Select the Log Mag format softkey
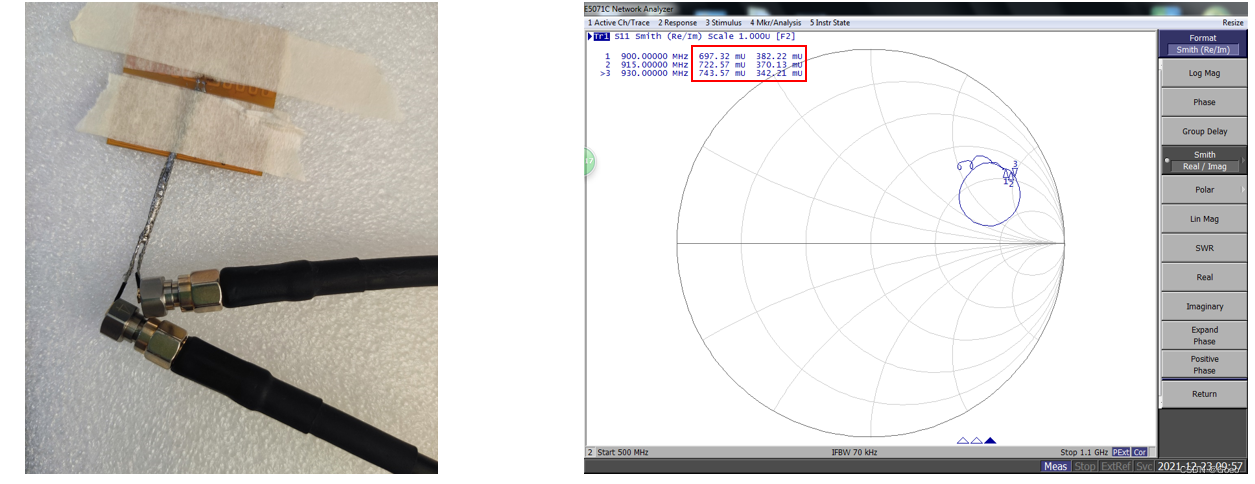The height and width of the screenshot is (484, 1255). tap(1204, 73)
